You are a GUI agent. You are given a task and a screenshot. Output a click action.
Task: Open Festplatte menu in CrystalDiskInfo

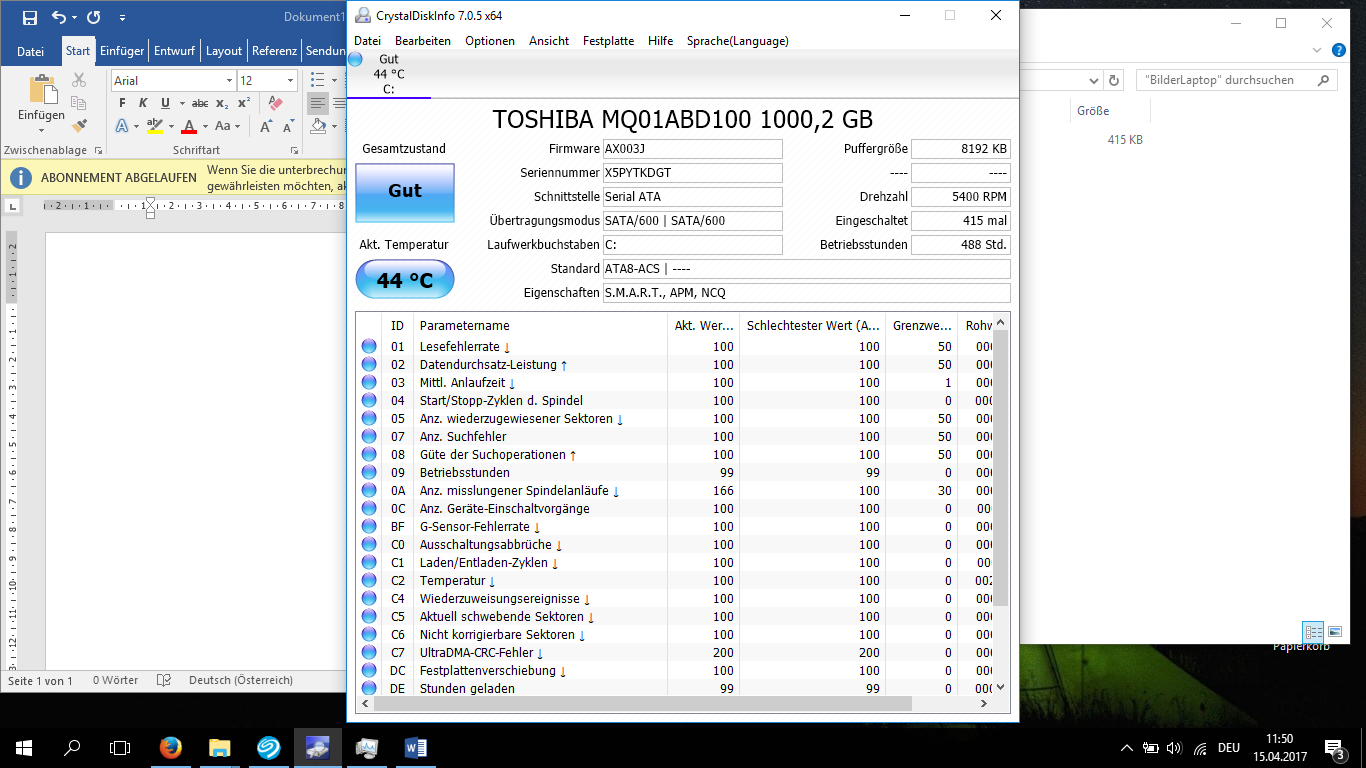coord(608,41)
